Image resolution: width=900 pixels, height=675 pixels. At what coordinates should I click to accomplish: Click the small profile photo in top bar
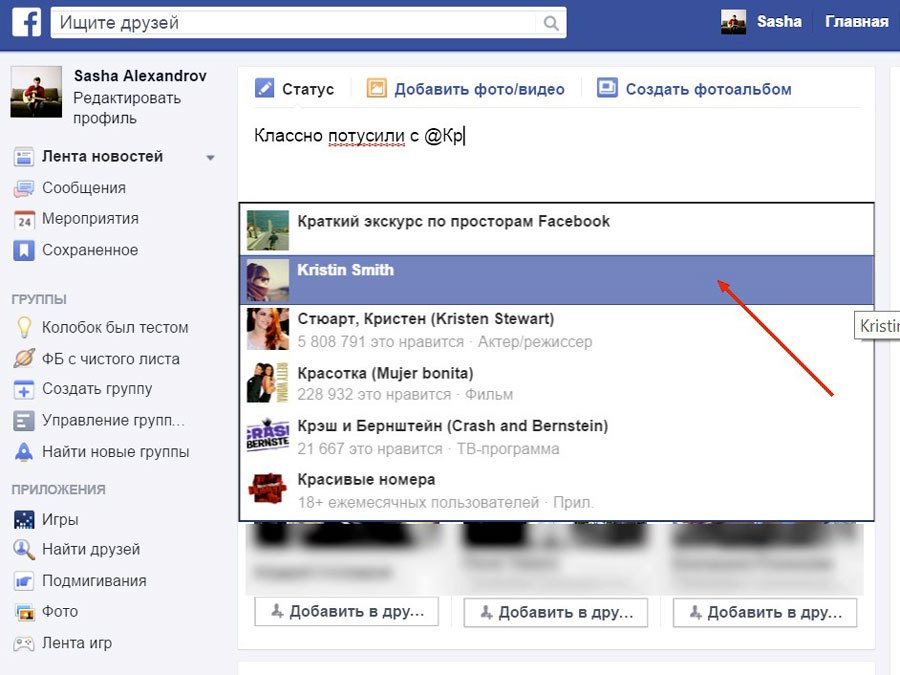click(734, 22)
